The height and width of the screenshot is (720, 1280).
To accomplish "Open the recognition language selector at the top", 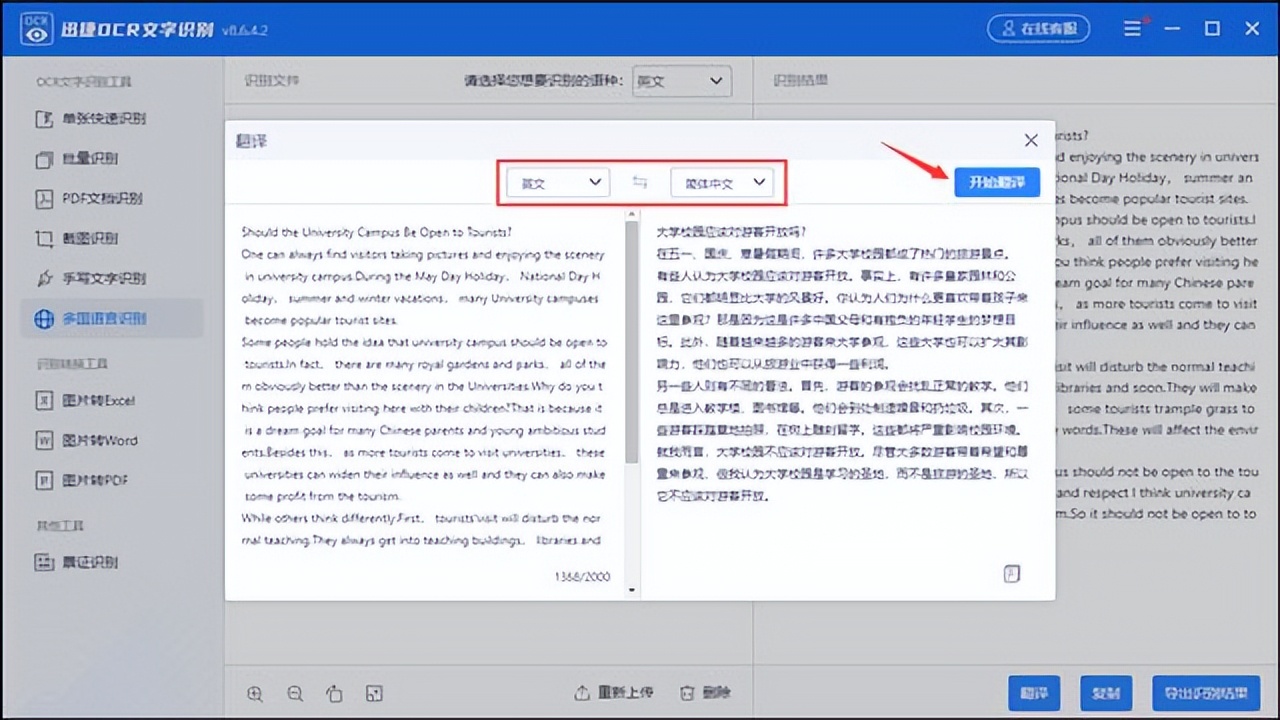I will pos(681,81).
